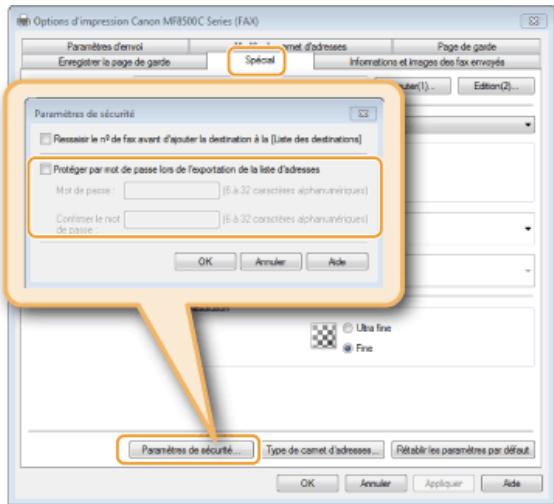This screenshot has height=504, width=554.
Task: Click the Appliquer button
Action: pos(443,483)
